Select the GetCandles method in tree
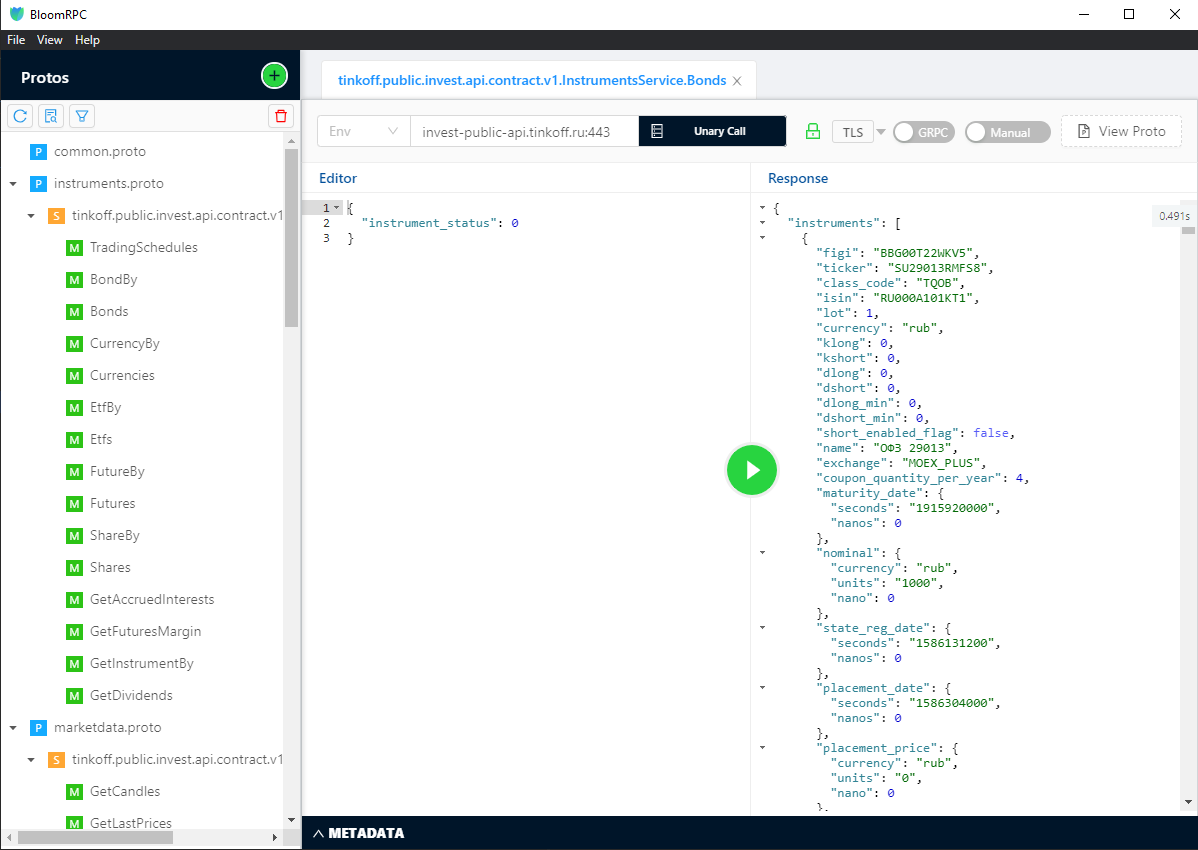 (x=124, y=791)
